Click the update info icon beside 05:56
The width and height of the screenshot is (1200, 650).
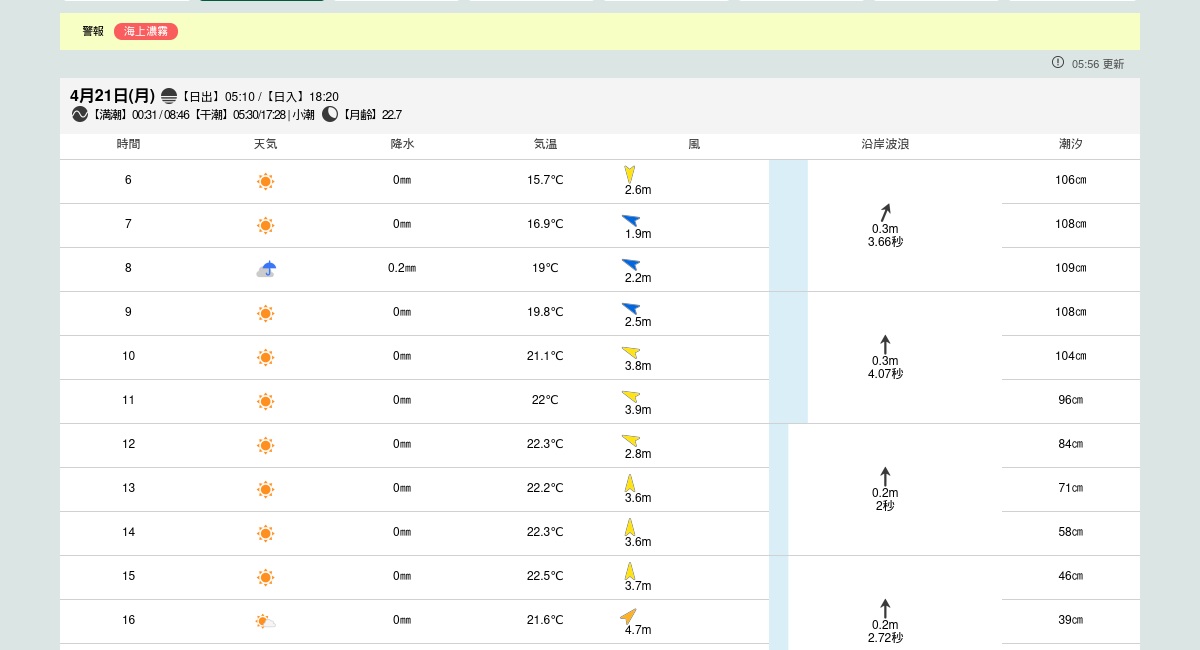(1058, 63)
